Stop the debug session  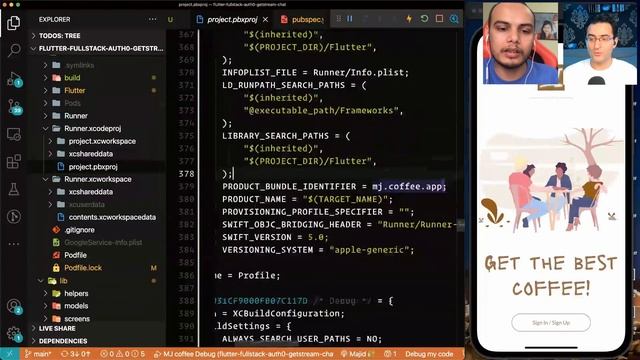coord(439,19)
